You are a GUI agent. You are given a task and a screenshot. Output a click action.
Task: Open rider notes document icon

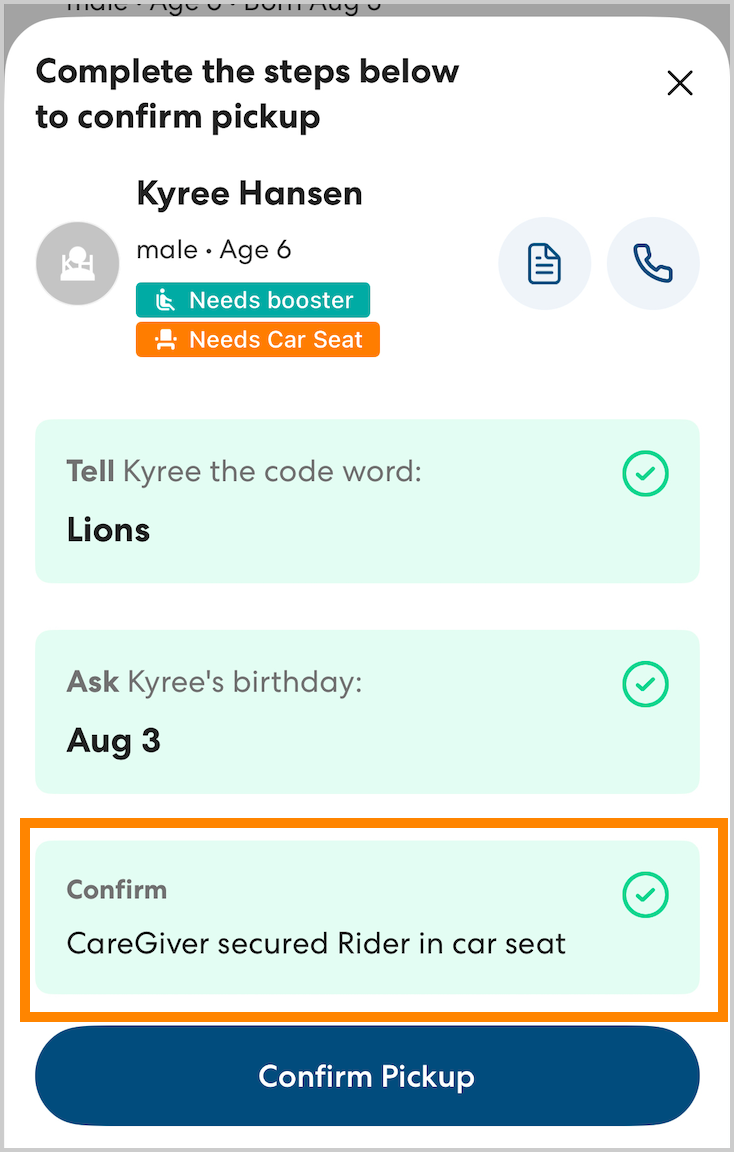544,264
